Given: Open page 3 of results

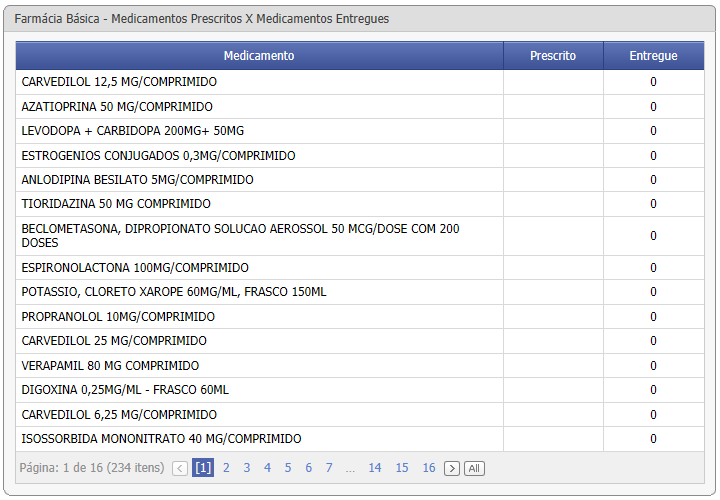Looking at the screenshot, I should coord(247,468).
